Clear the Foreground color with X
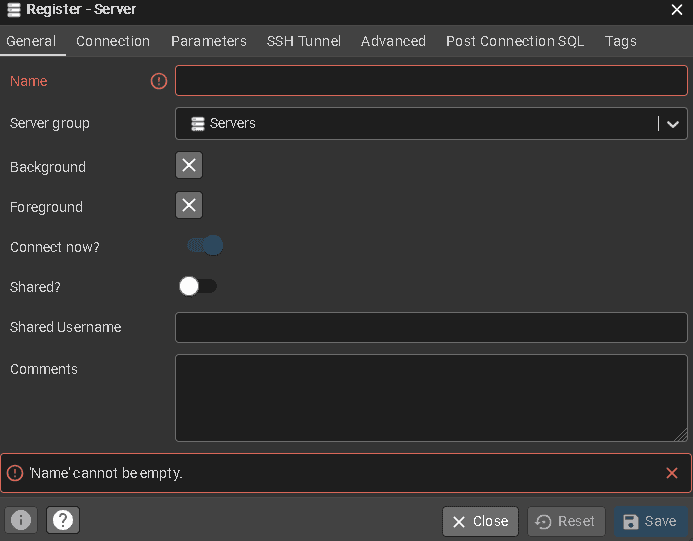The image size is (693, 541). pyautogui.click(x=189, y=206)
